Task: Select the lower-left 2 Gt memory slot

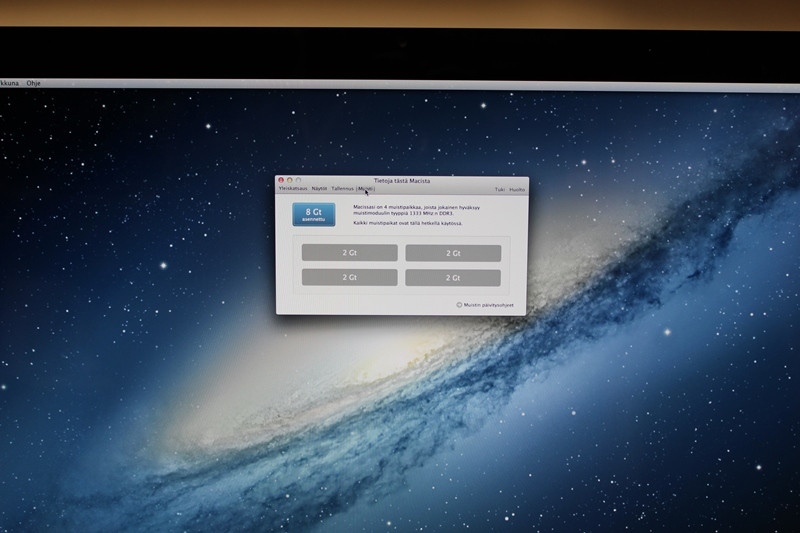Action: (x=349, y=277)
